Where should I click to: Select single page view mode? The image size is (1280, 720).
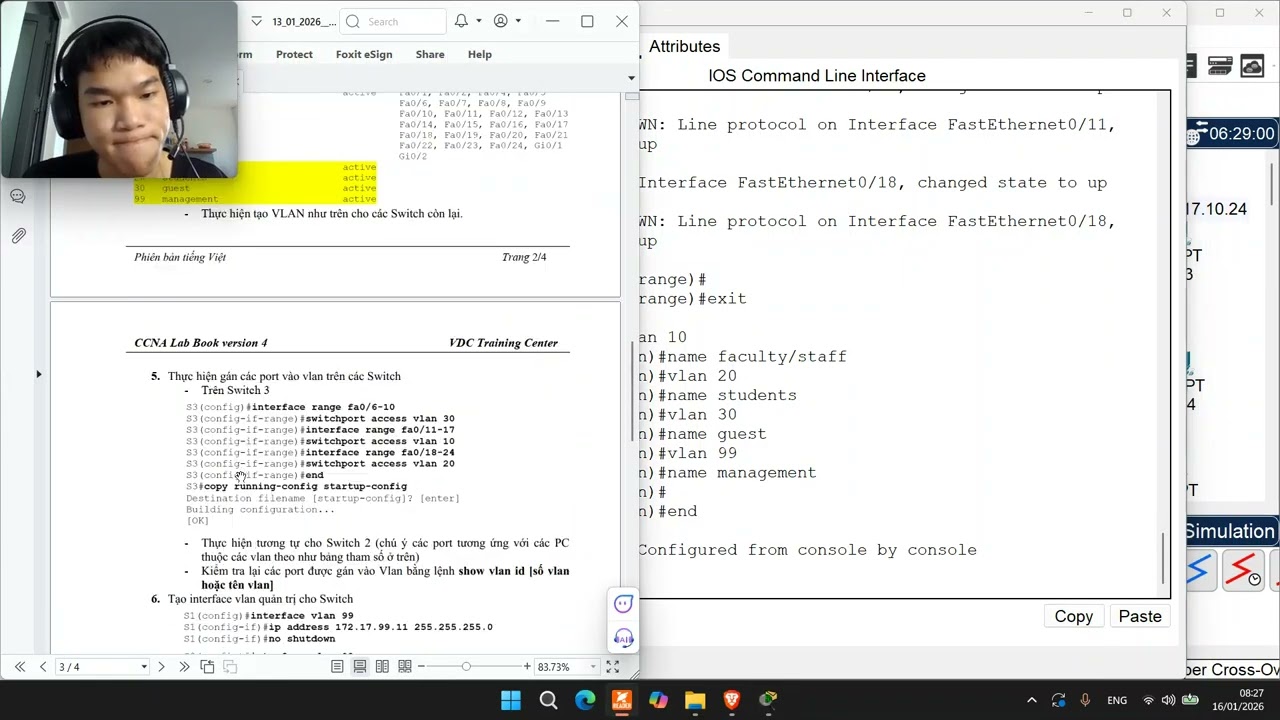pos(337,667)
